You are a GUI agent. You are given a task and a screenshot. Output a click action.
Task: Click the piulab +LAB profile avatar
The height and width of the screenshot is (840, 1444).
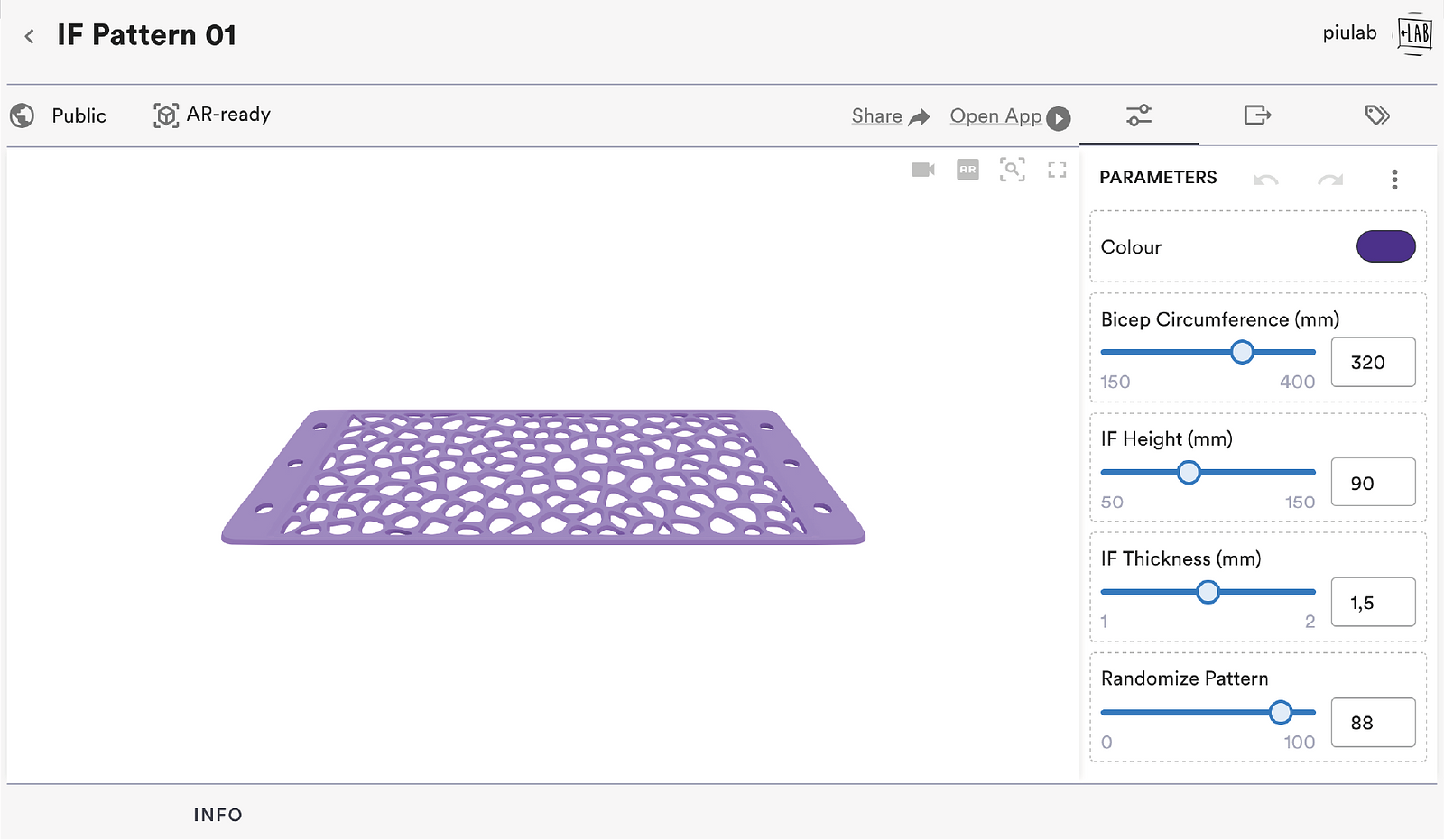(1413, 34)
